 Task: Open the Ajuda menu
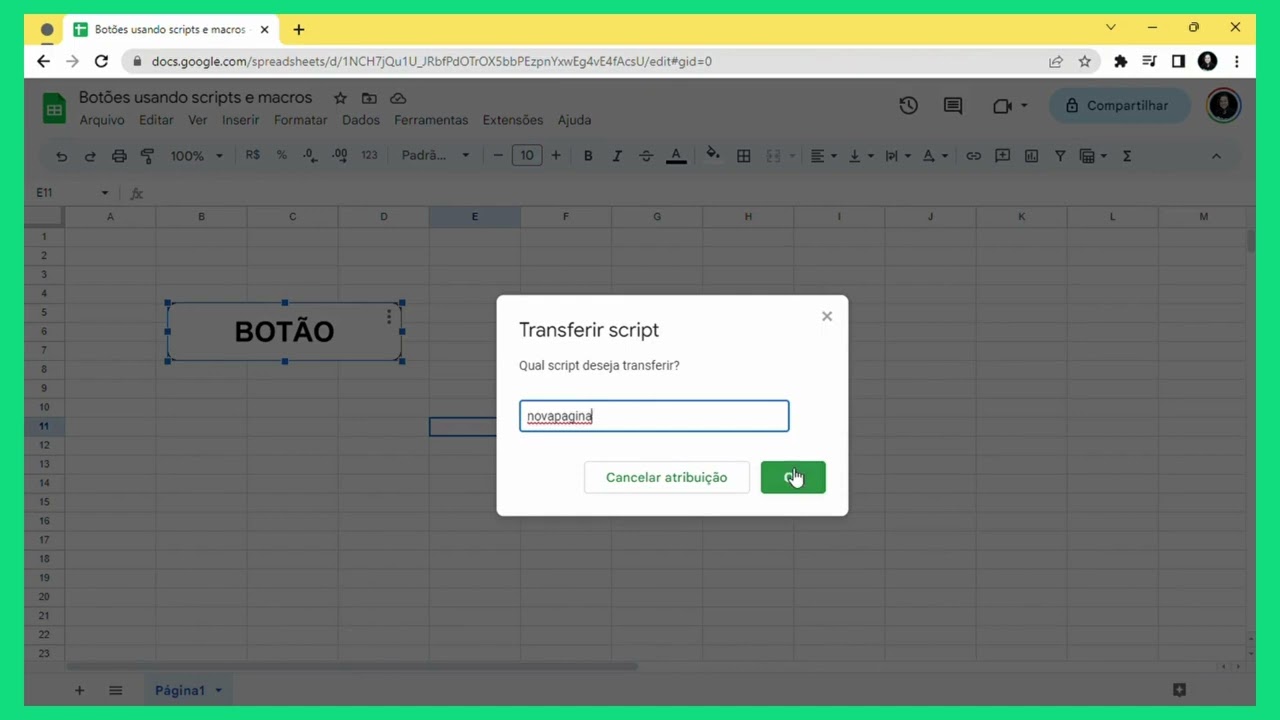[x=574, y=120]
